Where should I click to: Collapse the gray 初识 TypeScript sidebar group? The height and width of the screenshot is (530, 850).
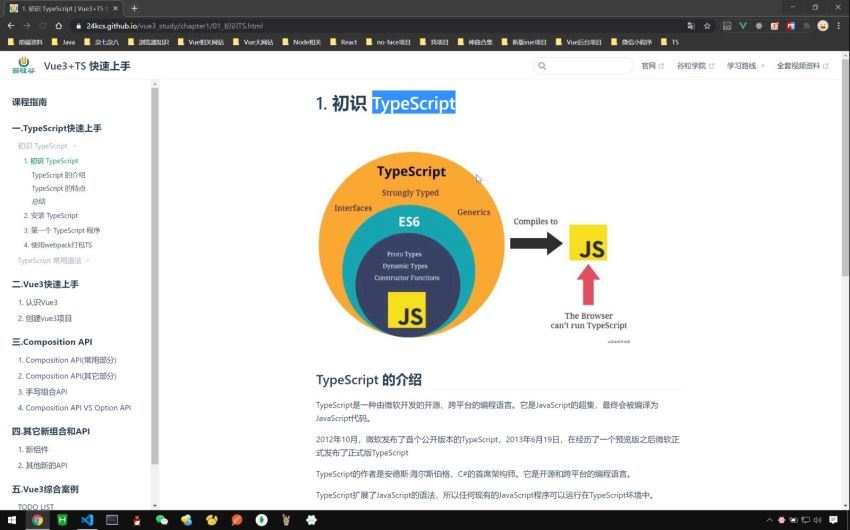(x=47, y=146)
